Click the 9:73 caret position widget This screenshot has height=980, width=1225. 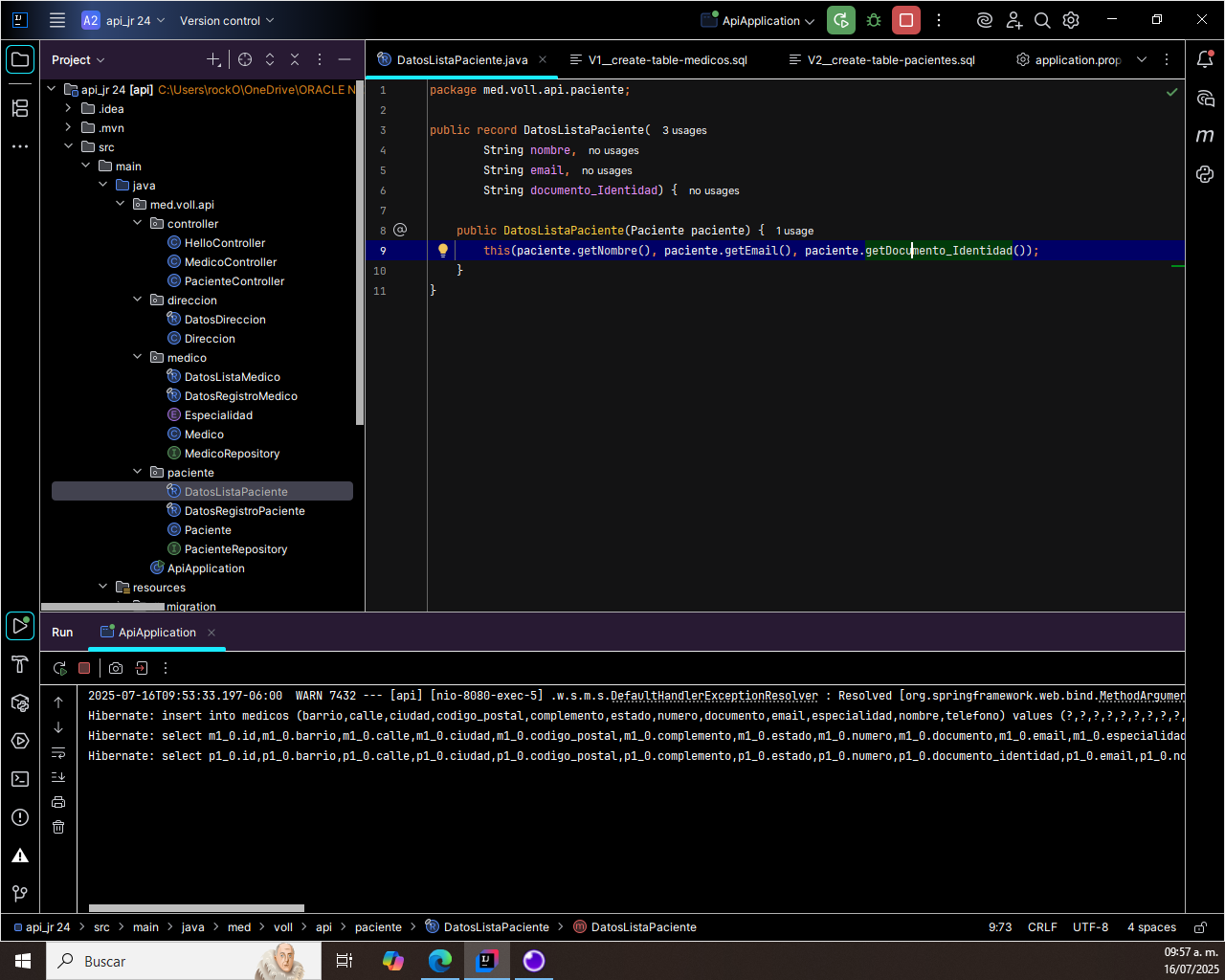[1000, 927]
